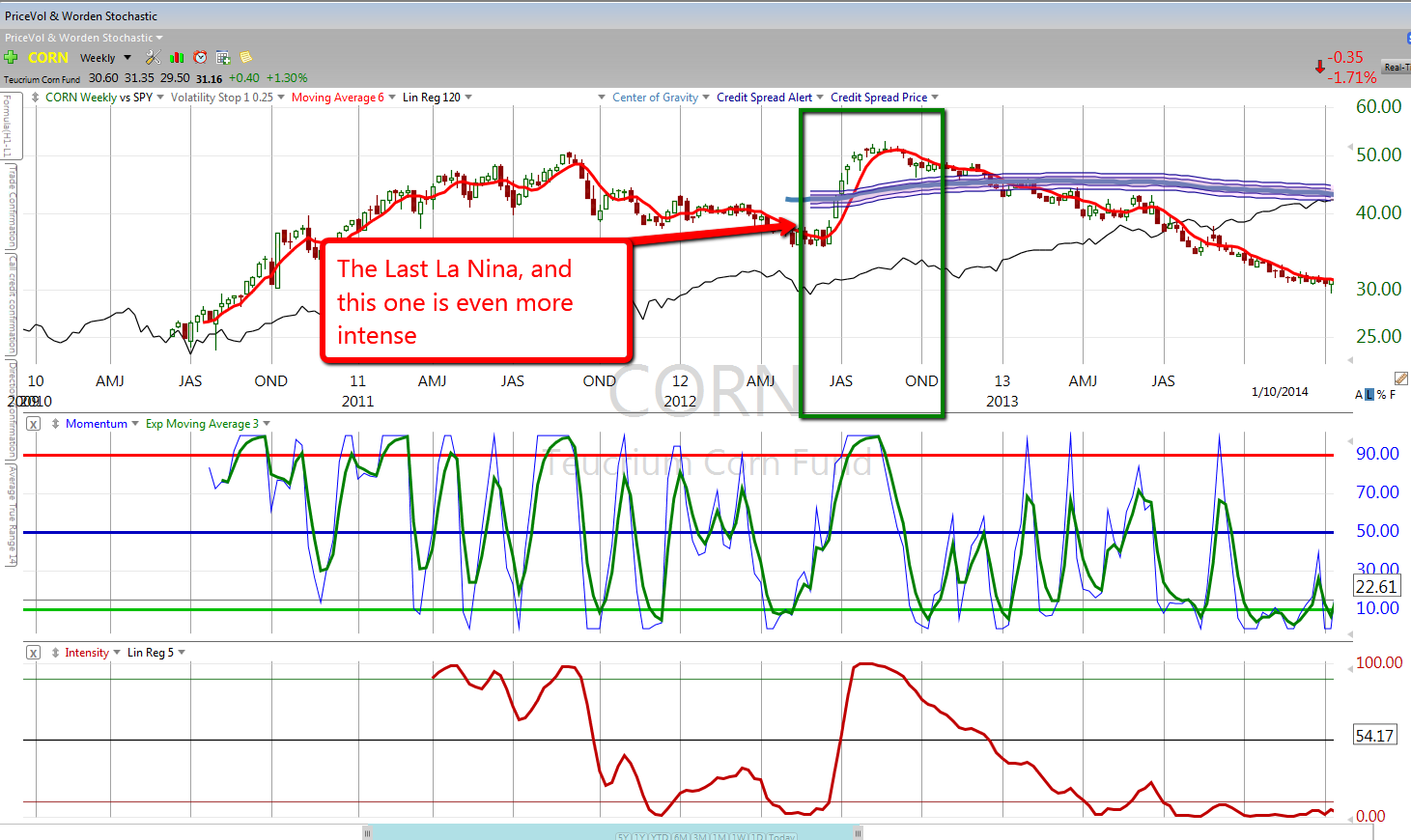Select logarithmic scale L
The image size is (1411, 840).
(1369, 395)
